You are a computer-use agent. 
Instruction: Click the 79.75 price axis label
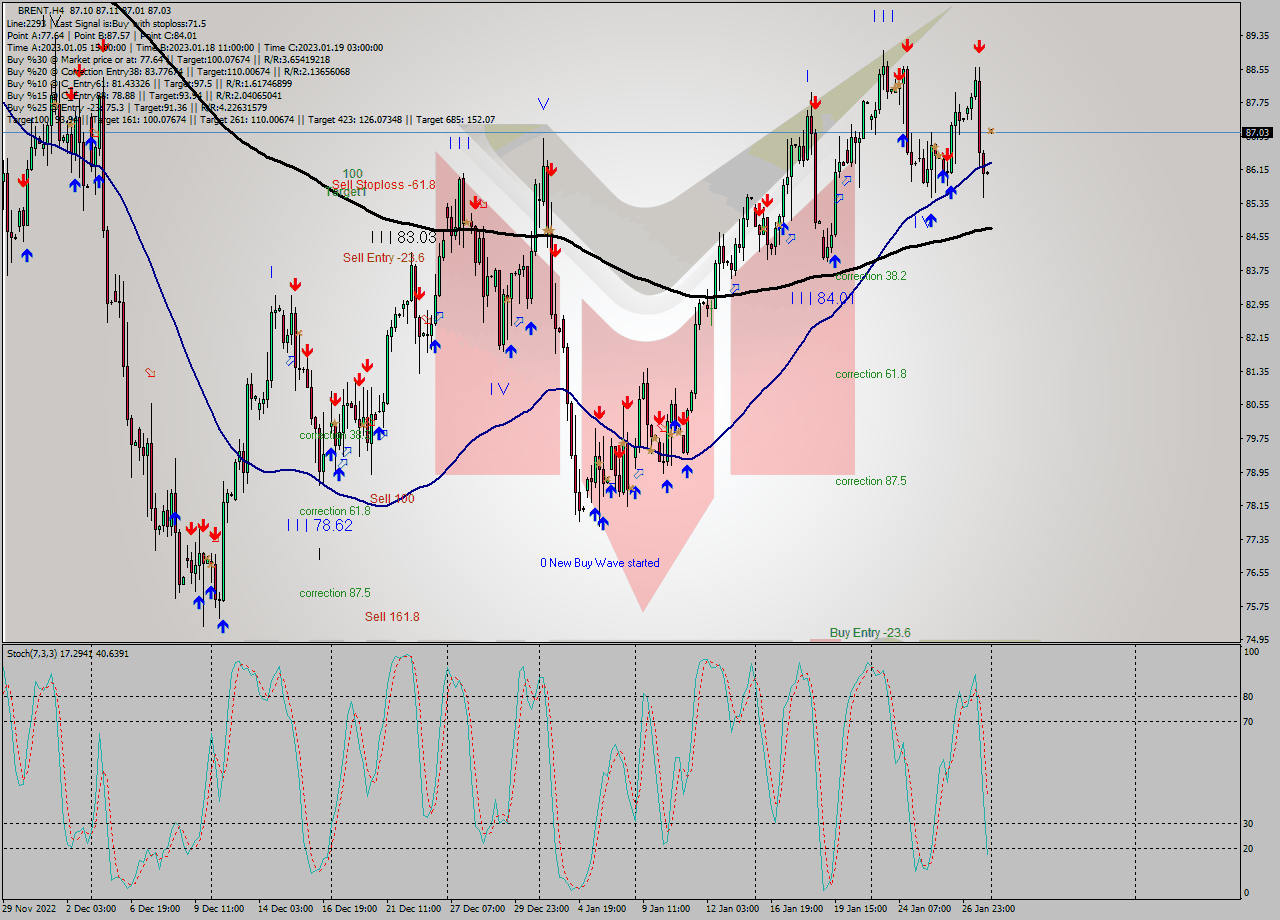coord(1258,439)
